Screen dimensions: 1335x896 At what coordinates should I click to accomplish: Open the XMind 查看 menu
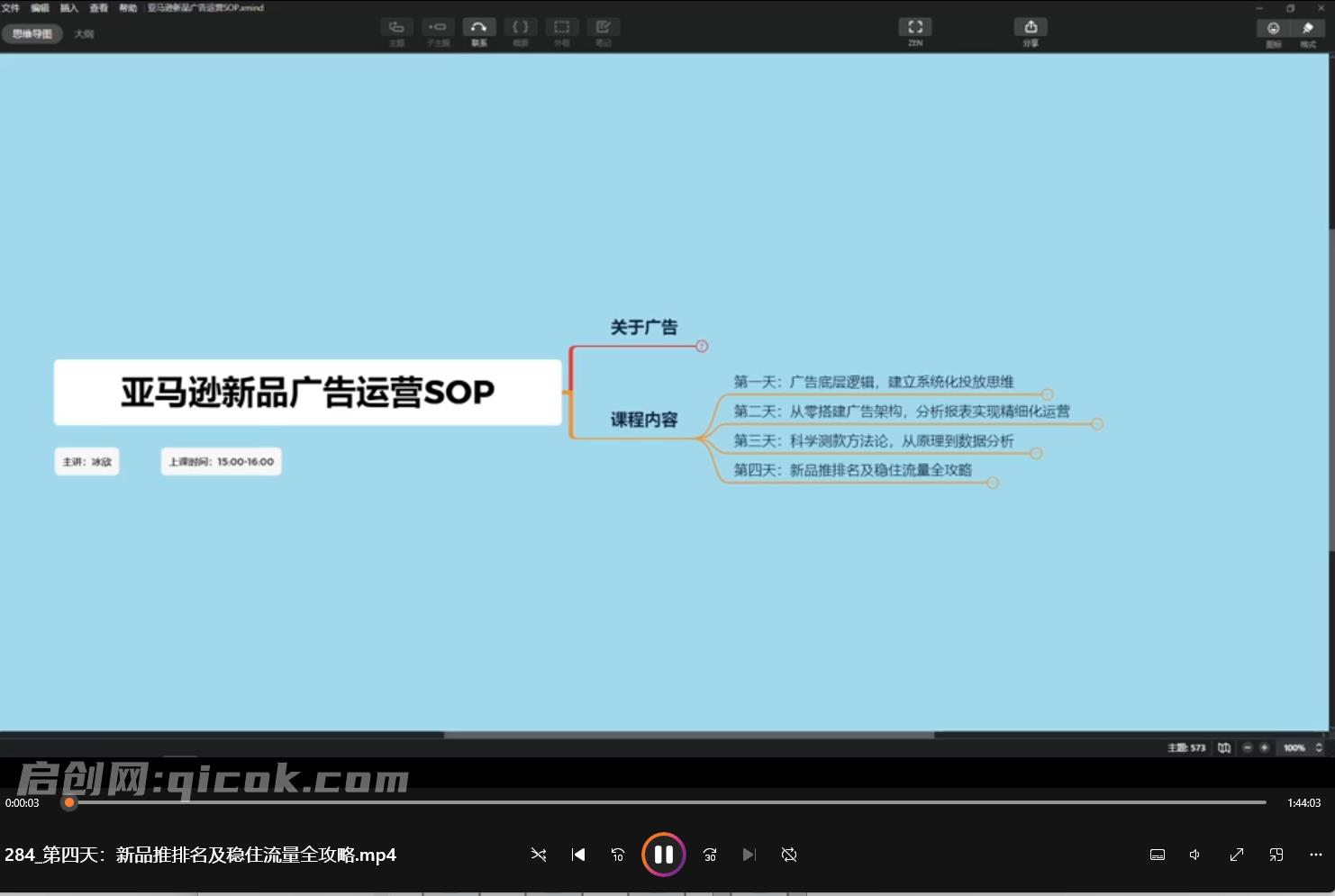[x=99, y=7]
